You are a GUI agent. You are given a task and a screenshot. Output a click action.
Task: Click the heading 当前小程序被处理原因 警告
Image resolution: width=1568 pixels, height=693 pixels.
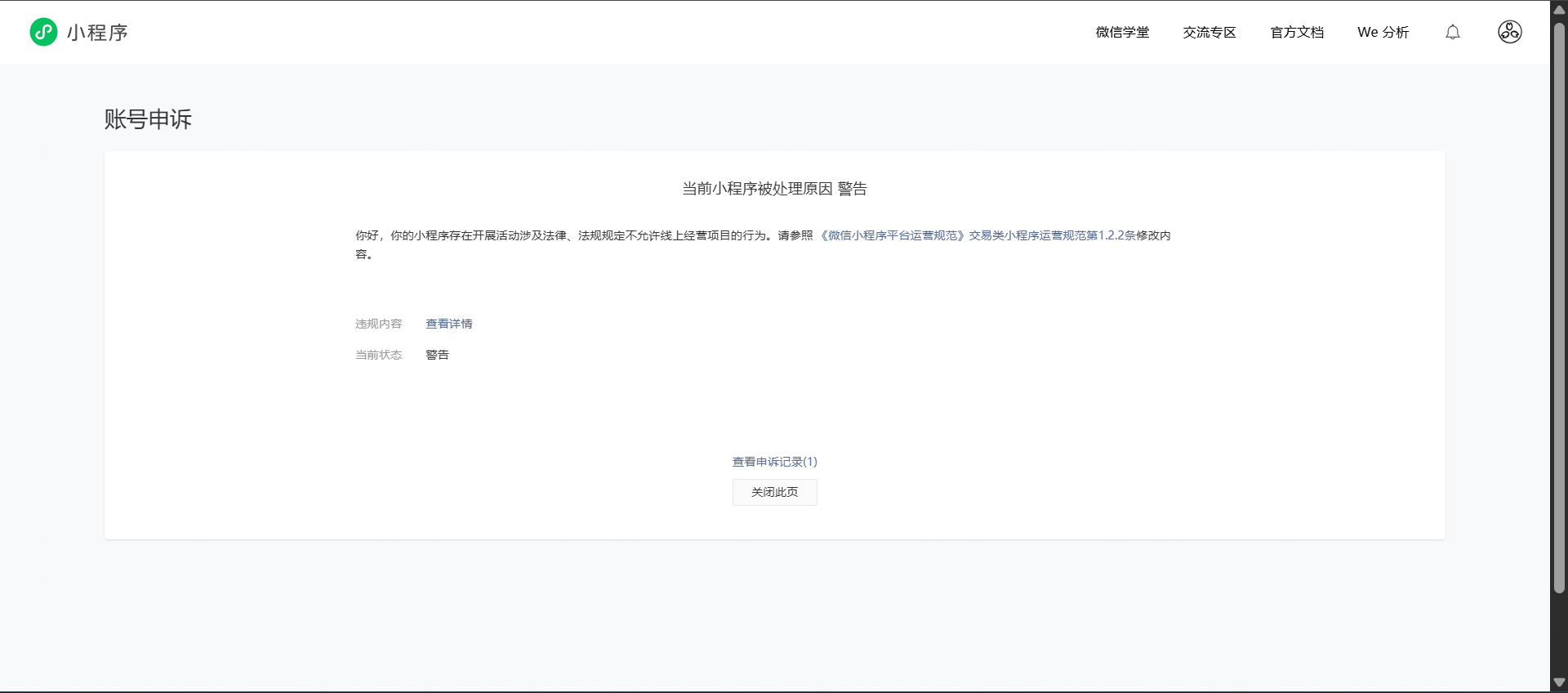point(775,189)
